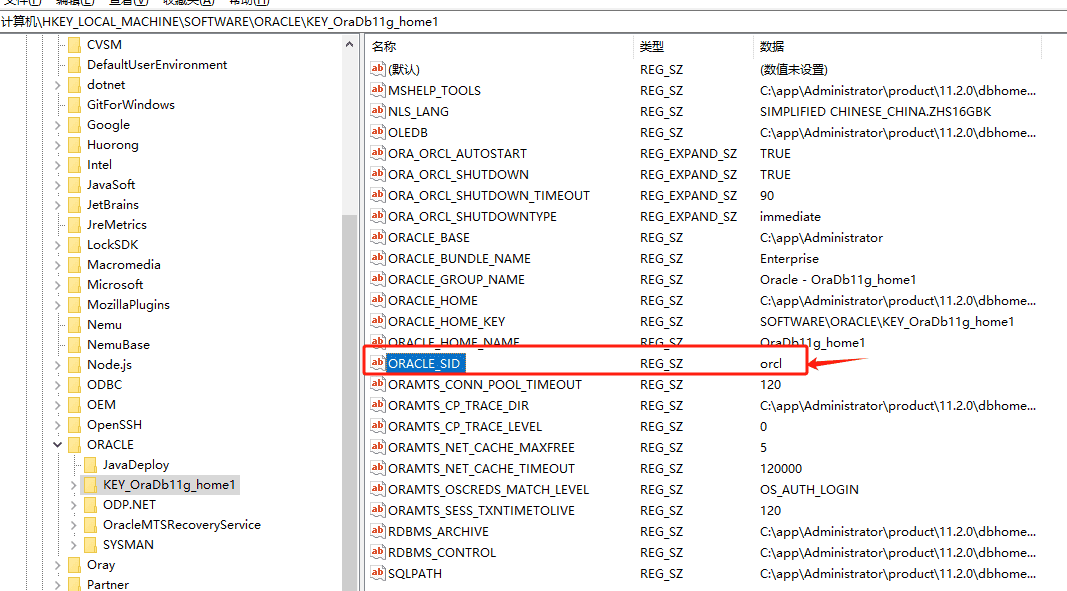Click the folder icon beside KEY_OraDb11g_home1
Viewport: 1067px width, 591px height.
click(93, 484)
